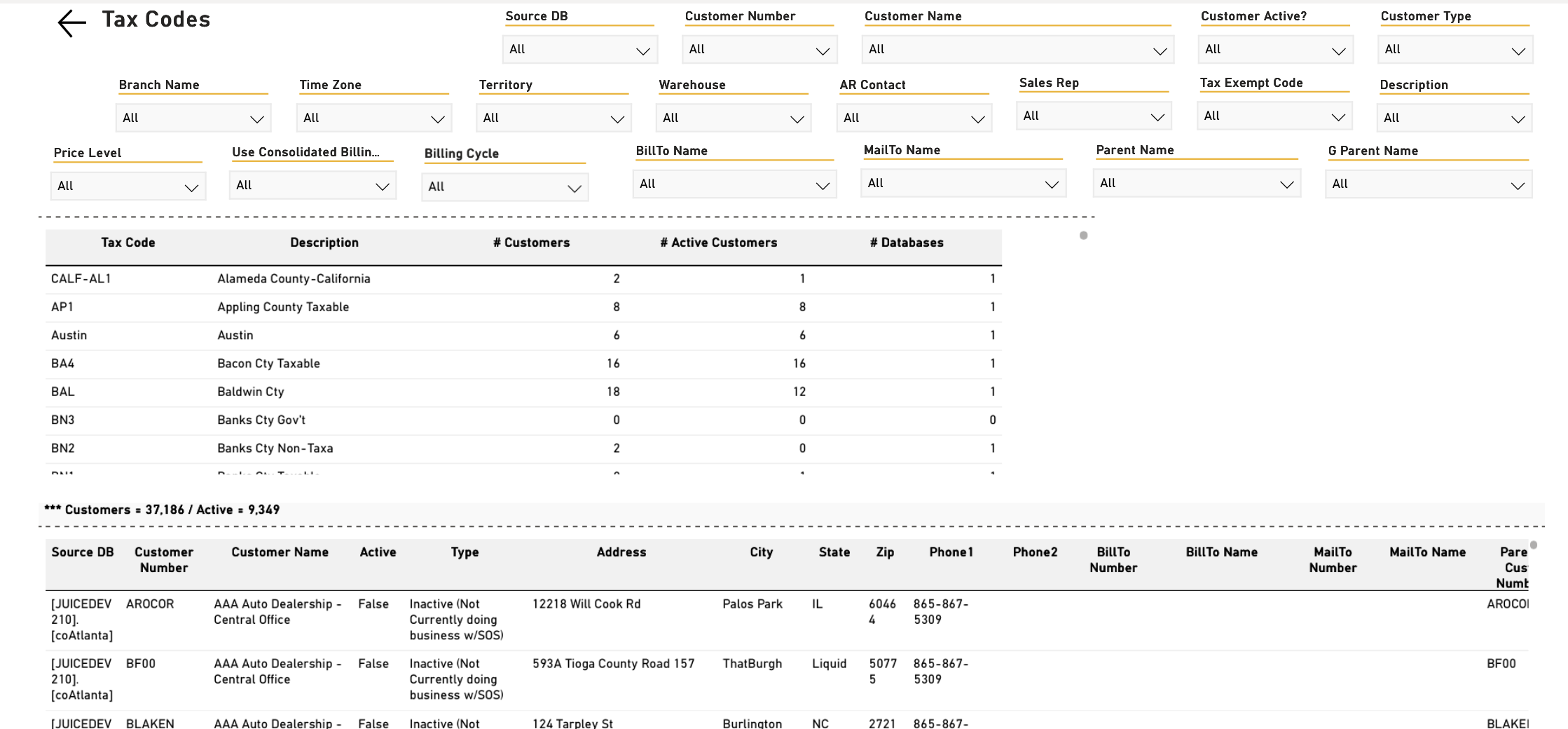Open the Customer Active? dropdown
1568x729 pixels.
click(x=1275, y=50)
